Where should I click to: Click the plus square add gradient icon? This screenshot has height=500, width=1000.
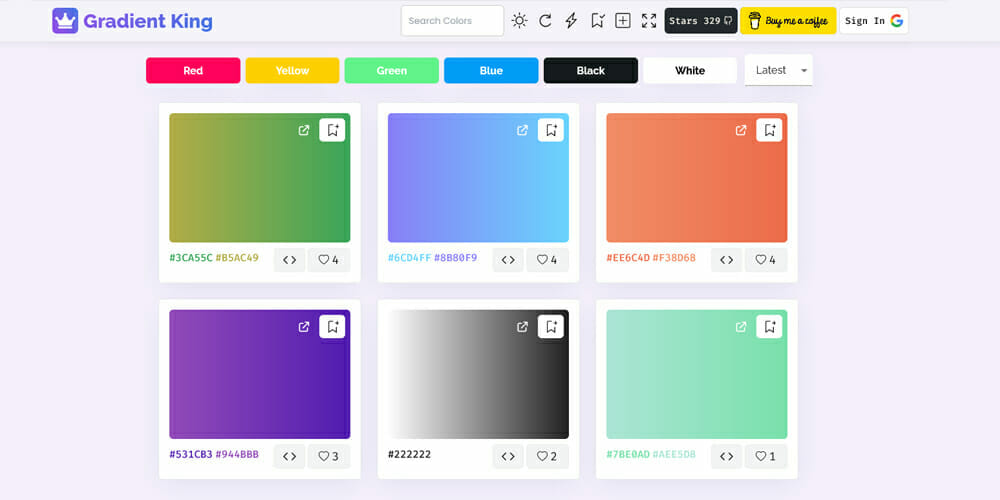click(623, 21)
